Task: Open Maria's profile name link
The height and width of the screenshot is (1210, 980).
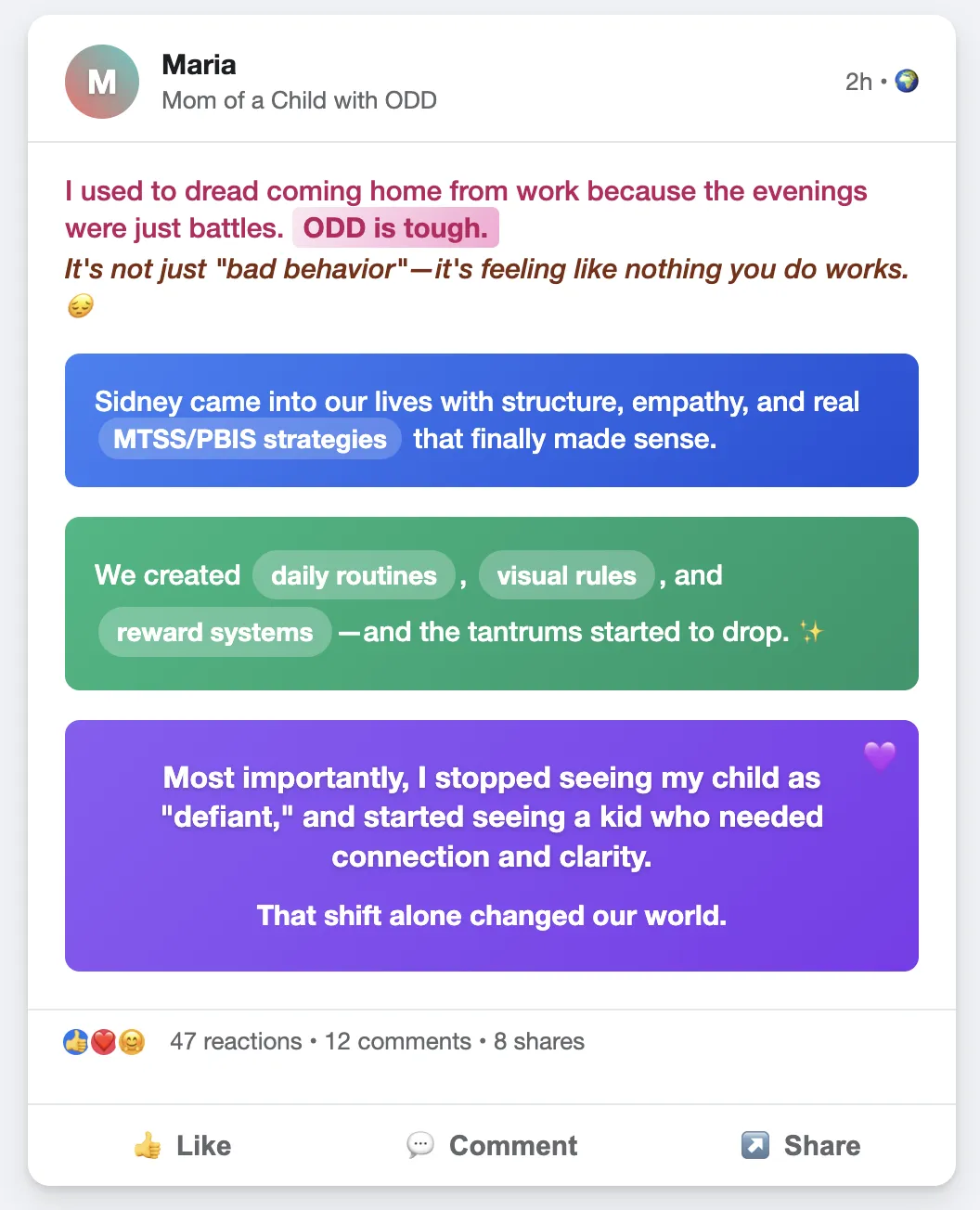Action: [x=199, y=64]
